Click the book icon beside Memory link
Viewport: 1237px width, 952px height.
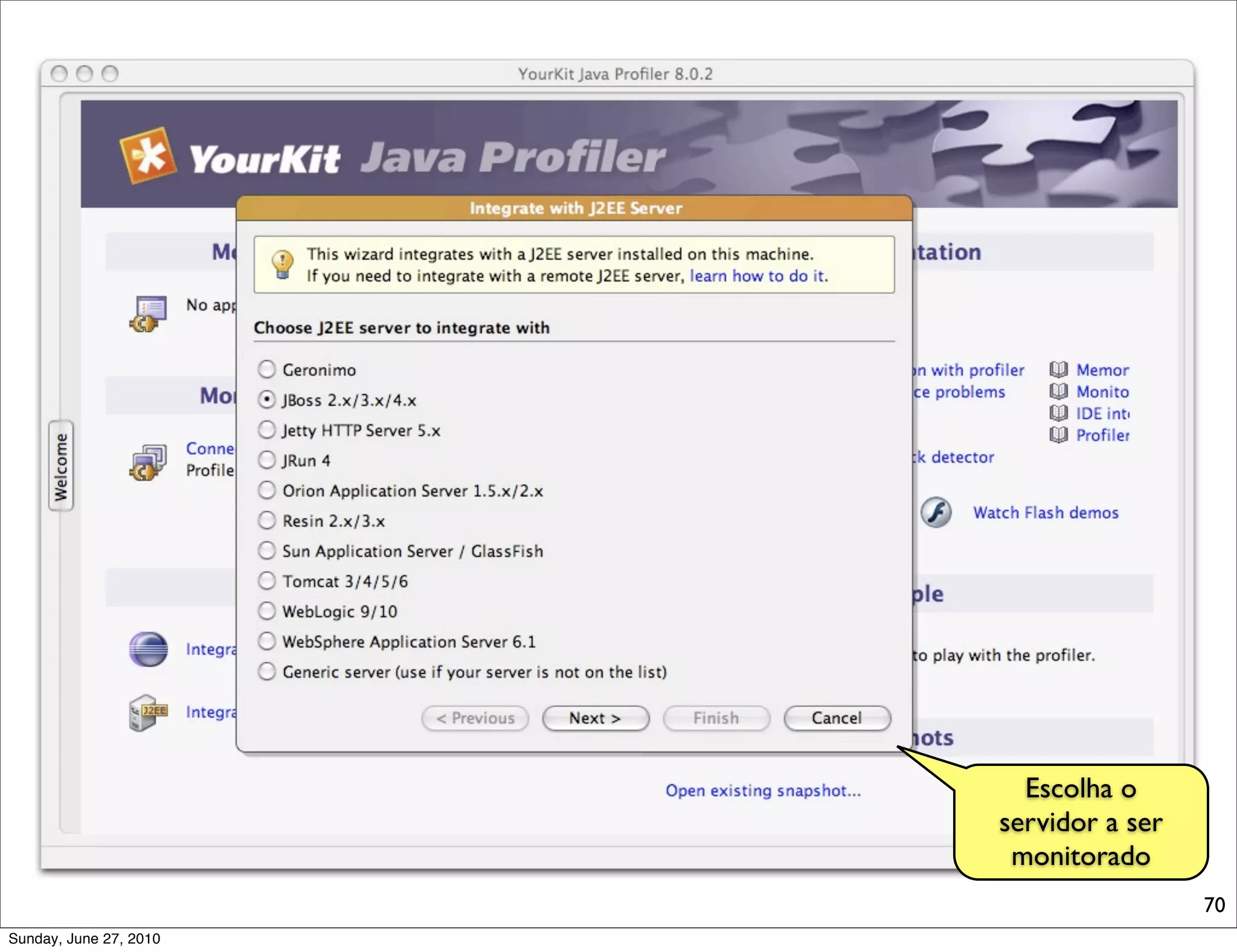click(x=1058, y=370)
